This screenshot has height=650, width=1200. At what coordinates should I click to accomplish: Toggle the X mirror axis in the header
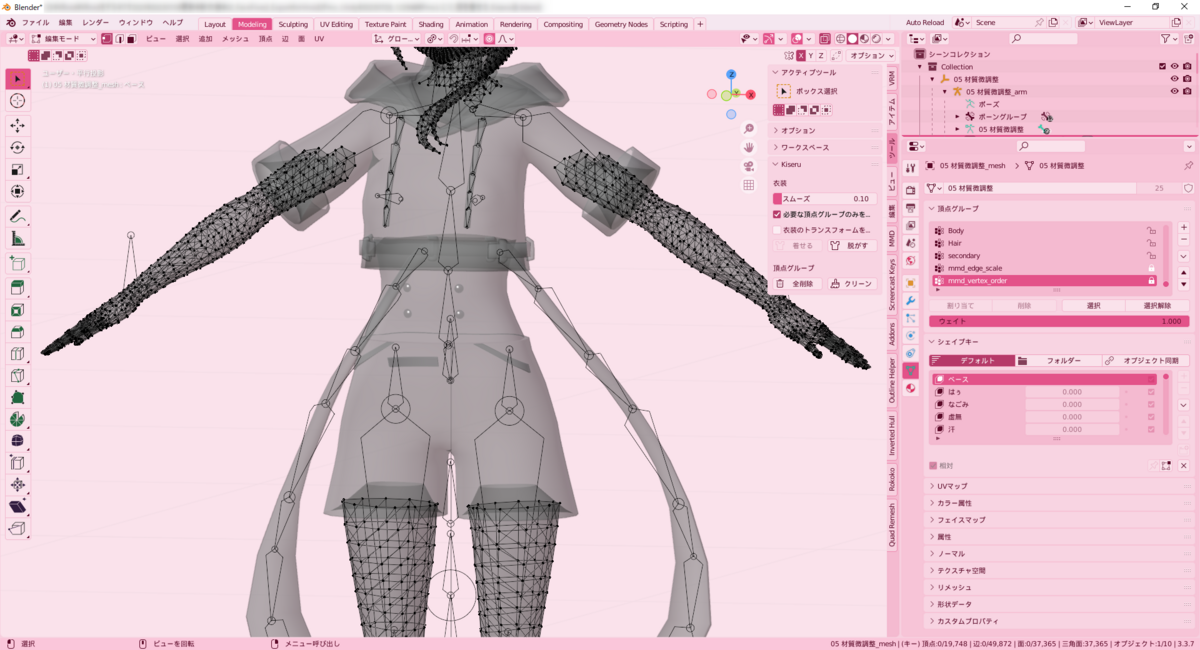coord(801,56)
